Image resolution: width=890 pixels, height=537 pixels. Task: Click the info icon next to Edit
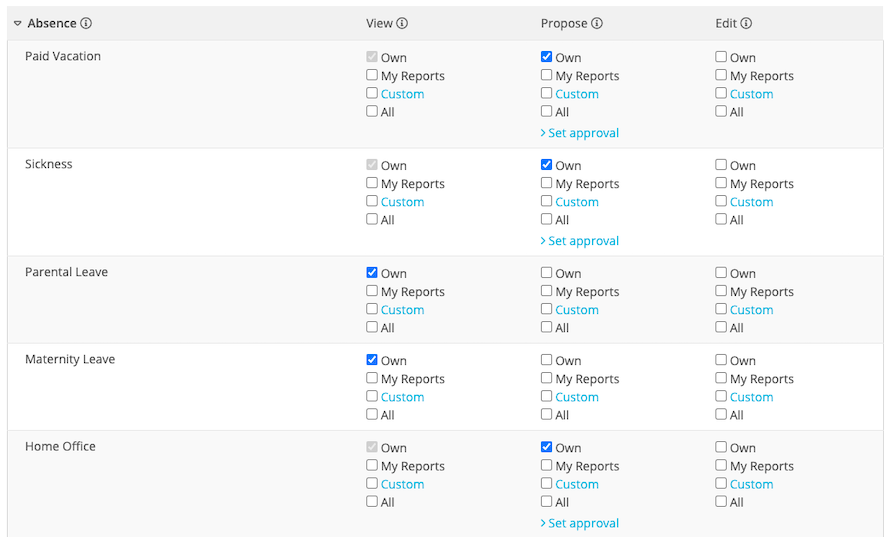pos(746,23)
